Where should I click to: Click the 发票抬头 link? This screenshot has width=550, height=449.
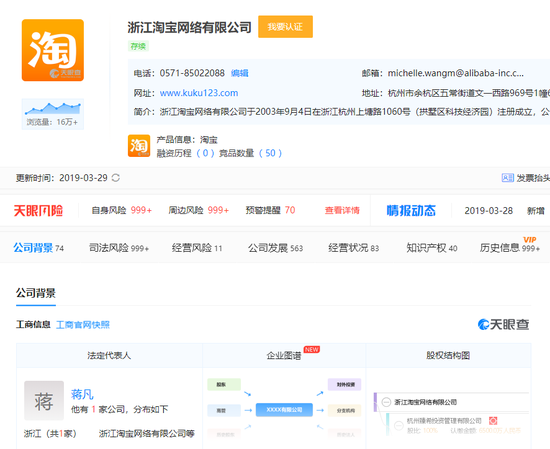point(533,178)
